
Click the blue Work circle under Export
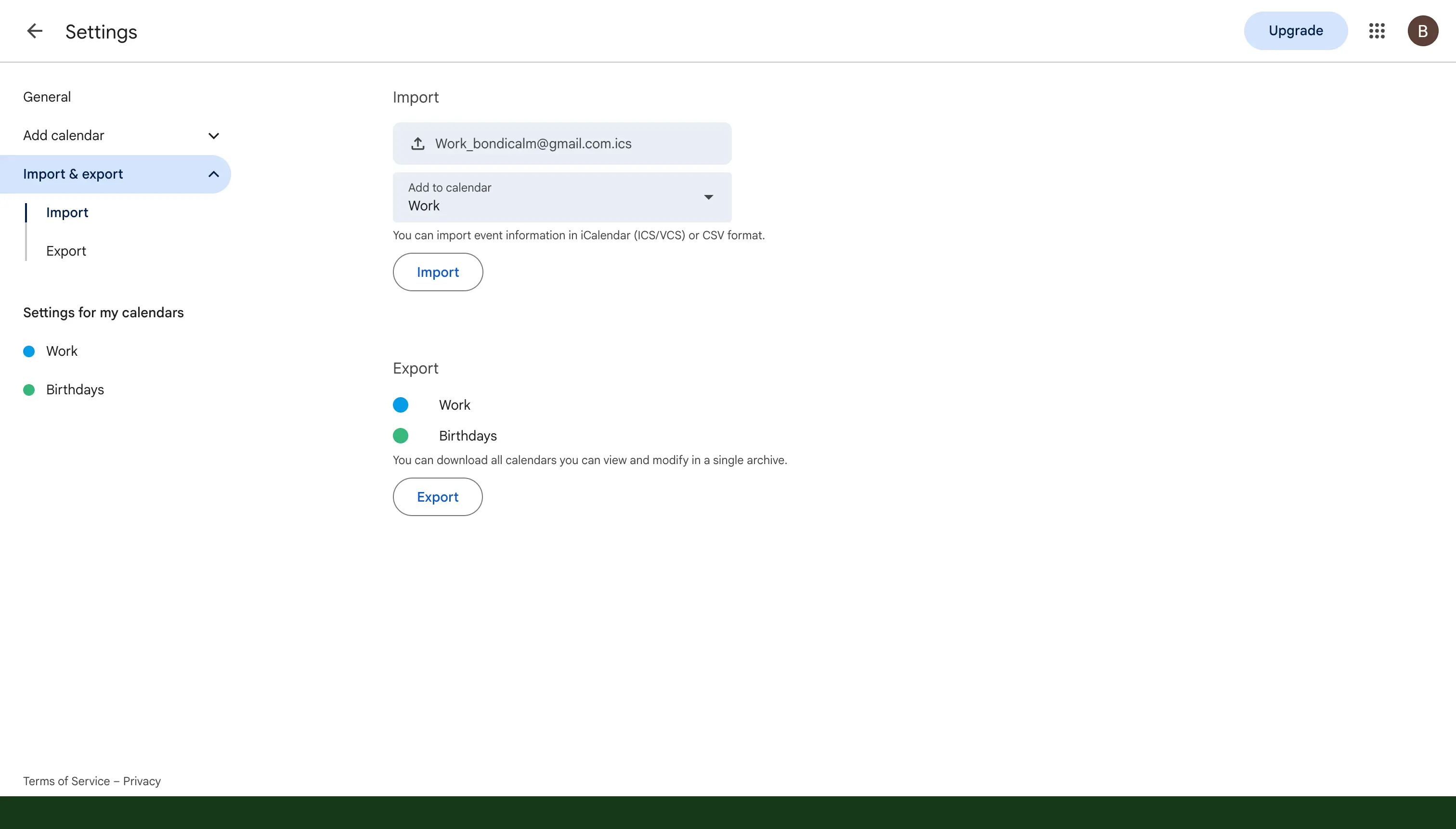(x=400, y=405)
